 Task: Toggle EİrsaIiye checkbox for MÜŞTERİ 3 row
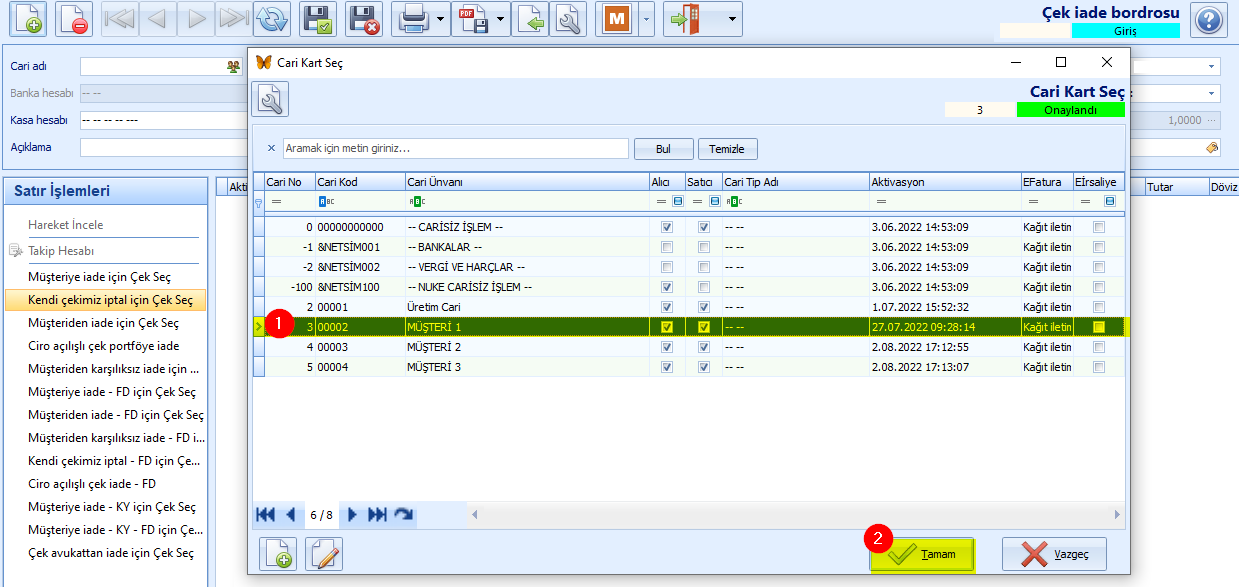pyautogui.click(x=1099, y=367)
